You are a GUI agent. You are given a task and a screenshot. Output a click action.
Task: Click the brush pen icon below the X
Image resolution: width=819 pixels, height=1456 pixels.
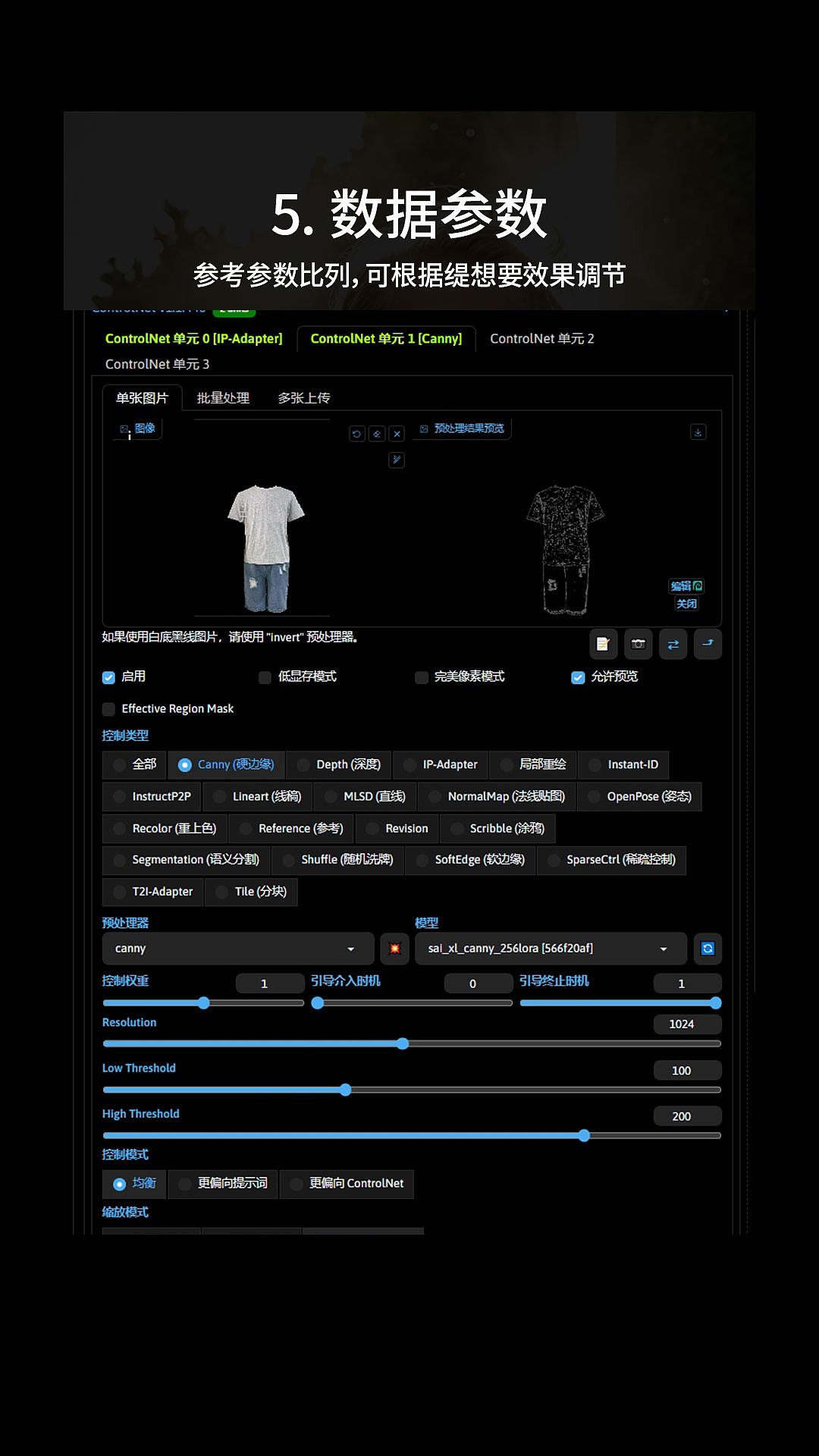pyautogui.click(x=397, y=460)
